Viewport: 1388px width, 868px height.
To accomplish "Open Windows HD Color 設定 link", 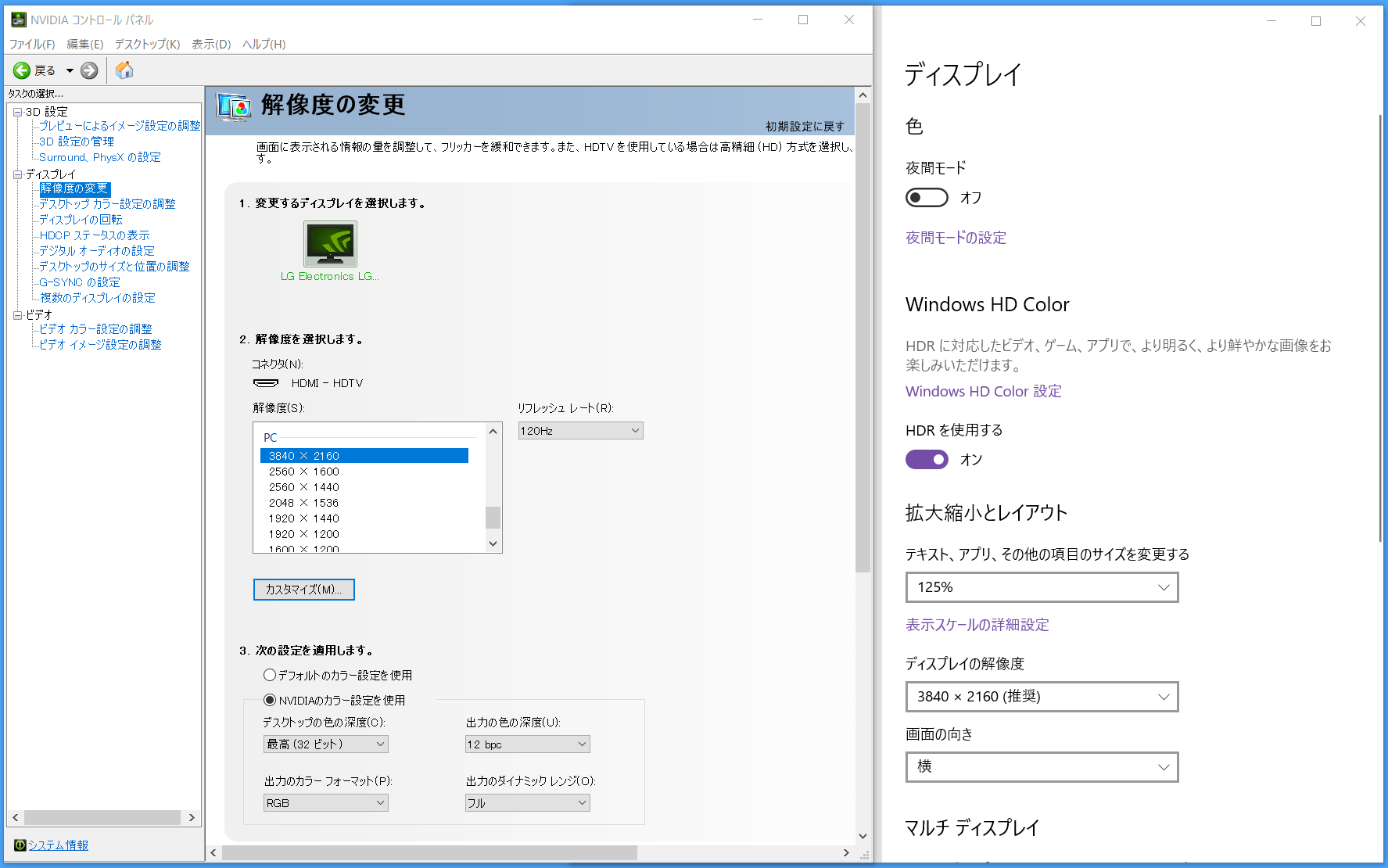I will [984, 391].
